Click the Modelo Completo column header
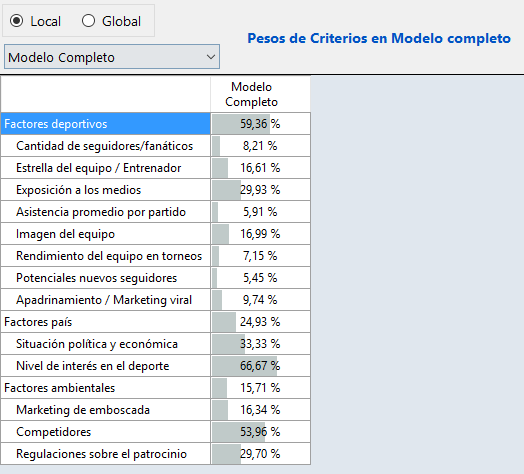The width and height of the screenshot is (524, 474). 251,95
